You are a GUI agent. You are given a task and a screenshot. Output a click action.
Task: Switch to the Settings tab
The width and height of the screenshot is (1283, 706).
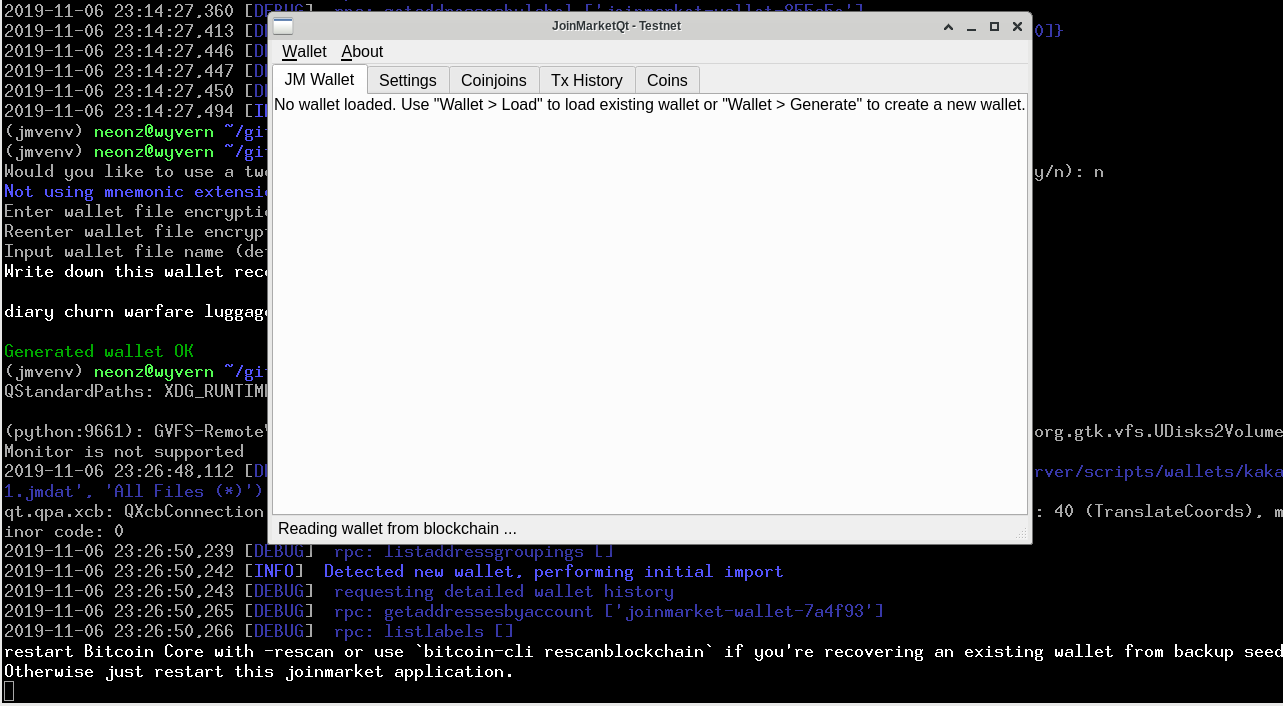pyautogui.click(x=407, y=80)
